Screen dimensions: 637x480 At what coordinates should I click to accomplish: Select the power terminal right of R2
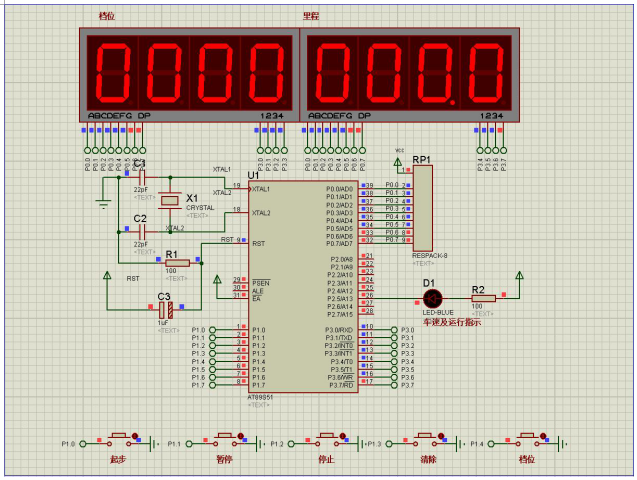click(x=519, y=275)
